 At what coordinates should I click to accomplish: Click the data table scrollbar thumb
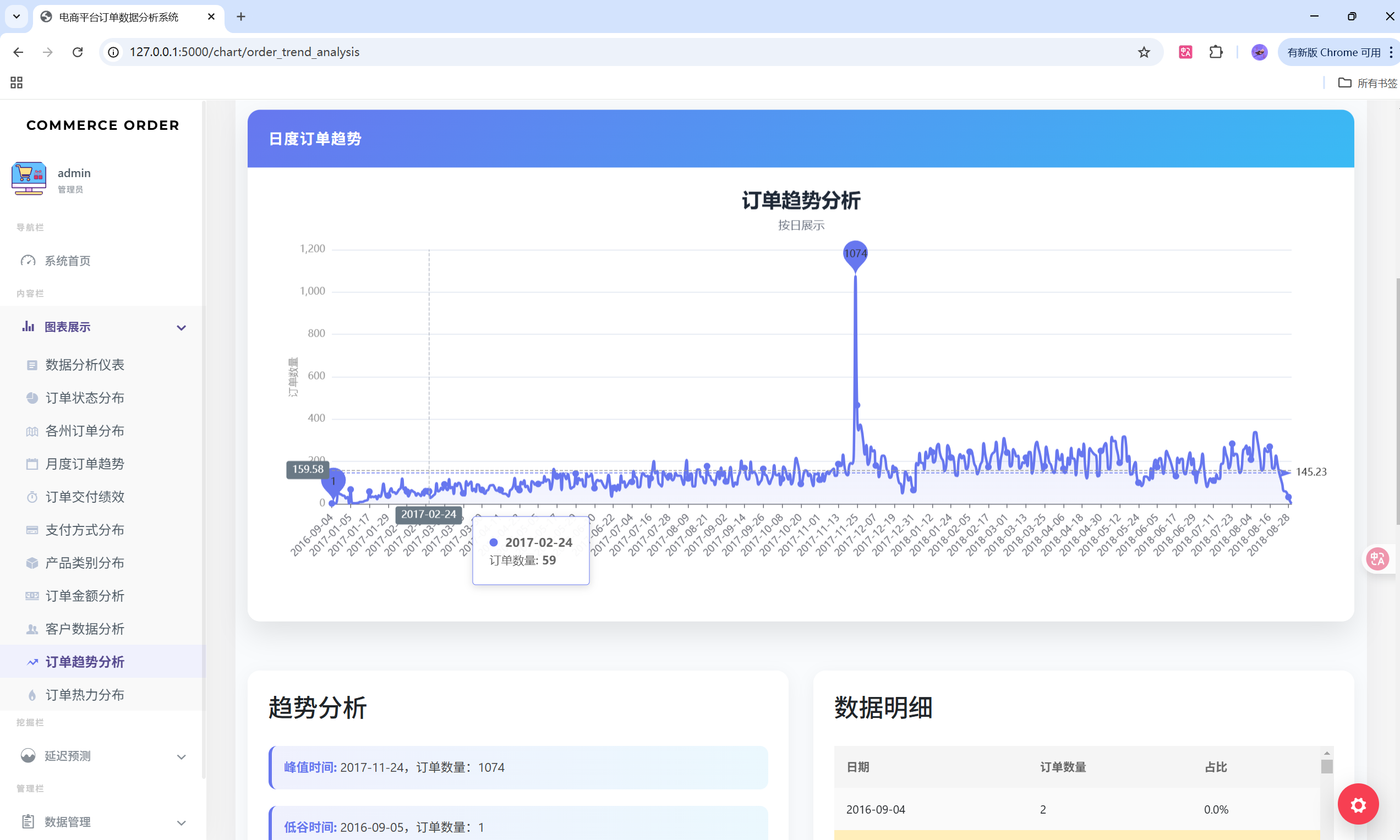pyautogui.click(x=1326, y=766)
